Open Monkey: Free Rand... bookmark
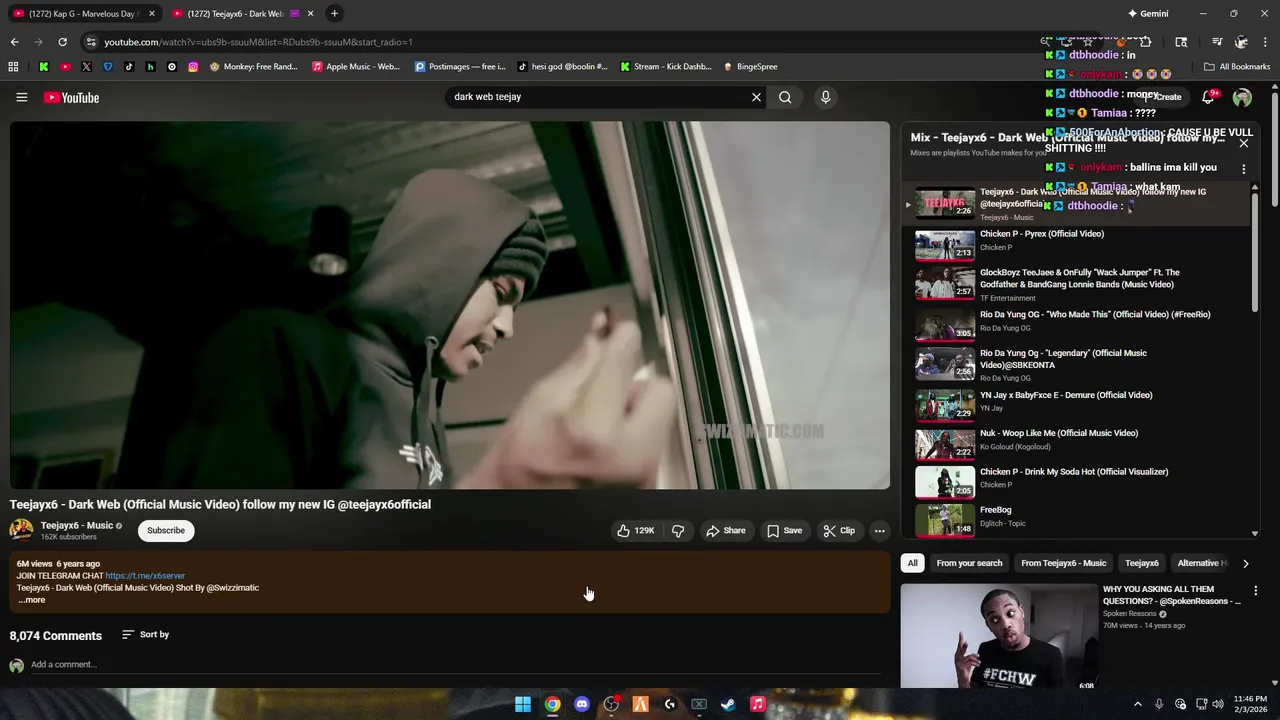This screenshot has height=720, width=1280. (x=253, y=67)
